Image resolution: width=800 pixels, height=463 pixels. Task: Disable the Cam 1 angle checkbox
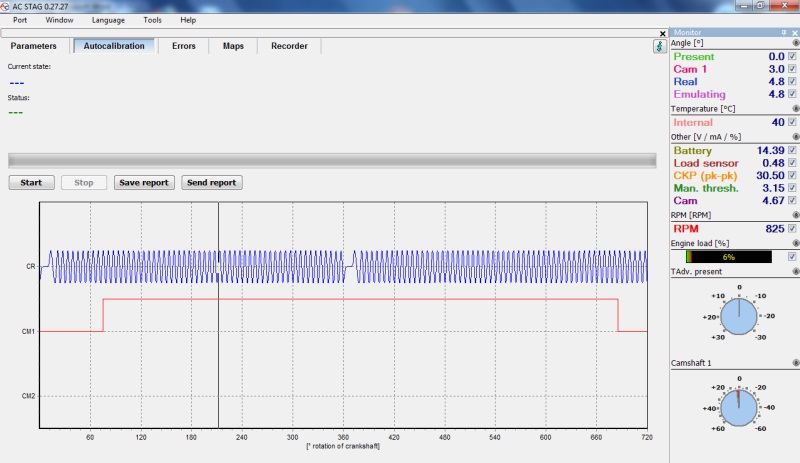[792, 69]
